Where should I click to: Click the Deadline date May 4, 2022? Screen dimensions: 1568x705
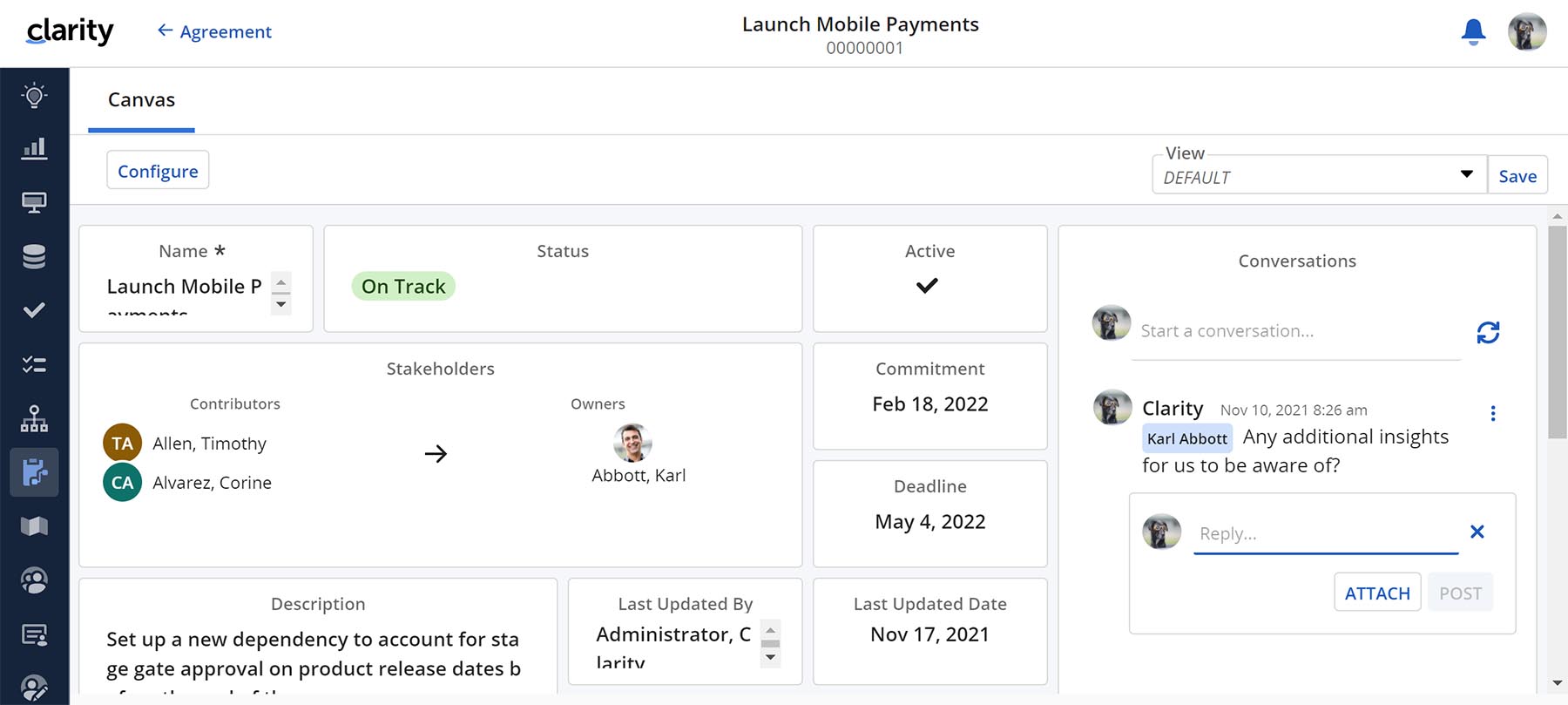(930, 522)
